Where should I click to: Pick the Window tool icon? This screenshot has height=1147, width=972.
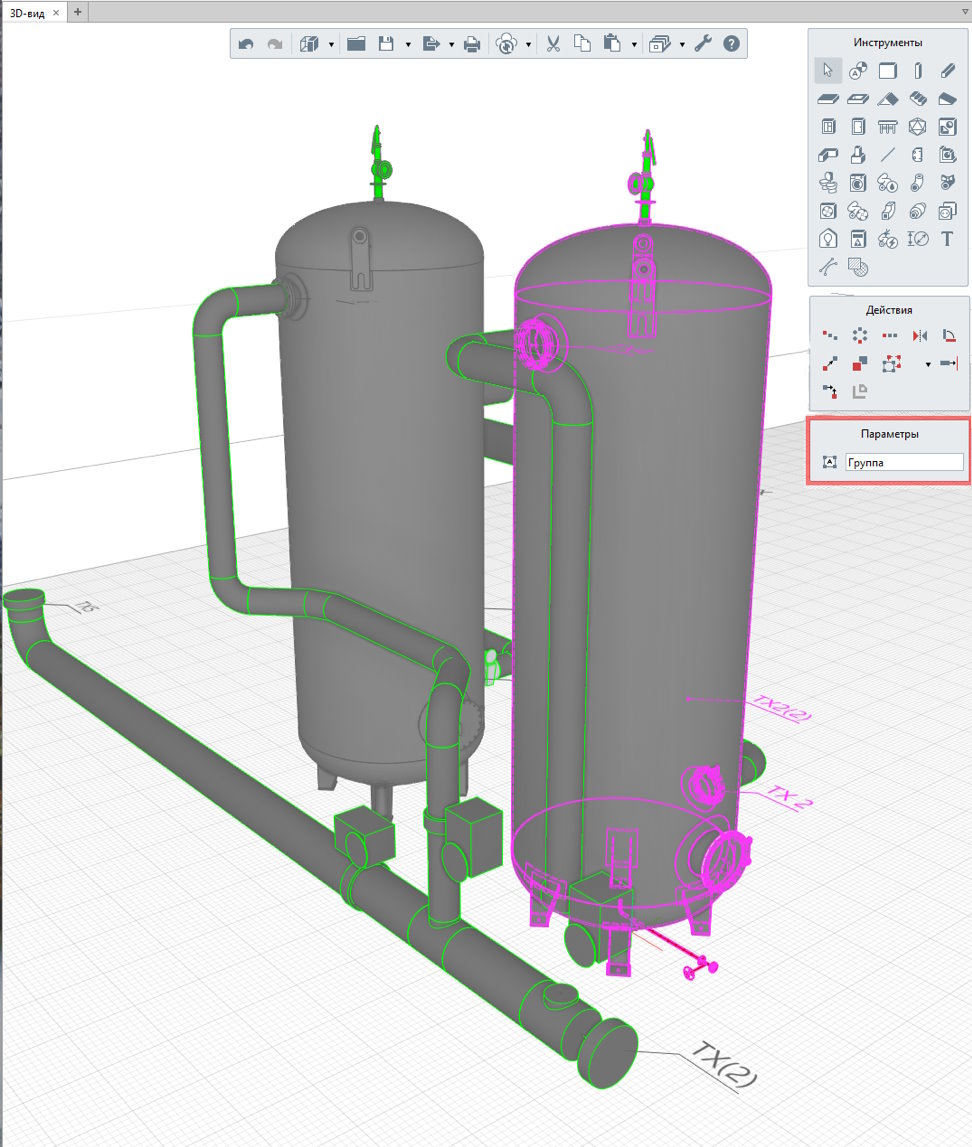(x=828, y=127)
